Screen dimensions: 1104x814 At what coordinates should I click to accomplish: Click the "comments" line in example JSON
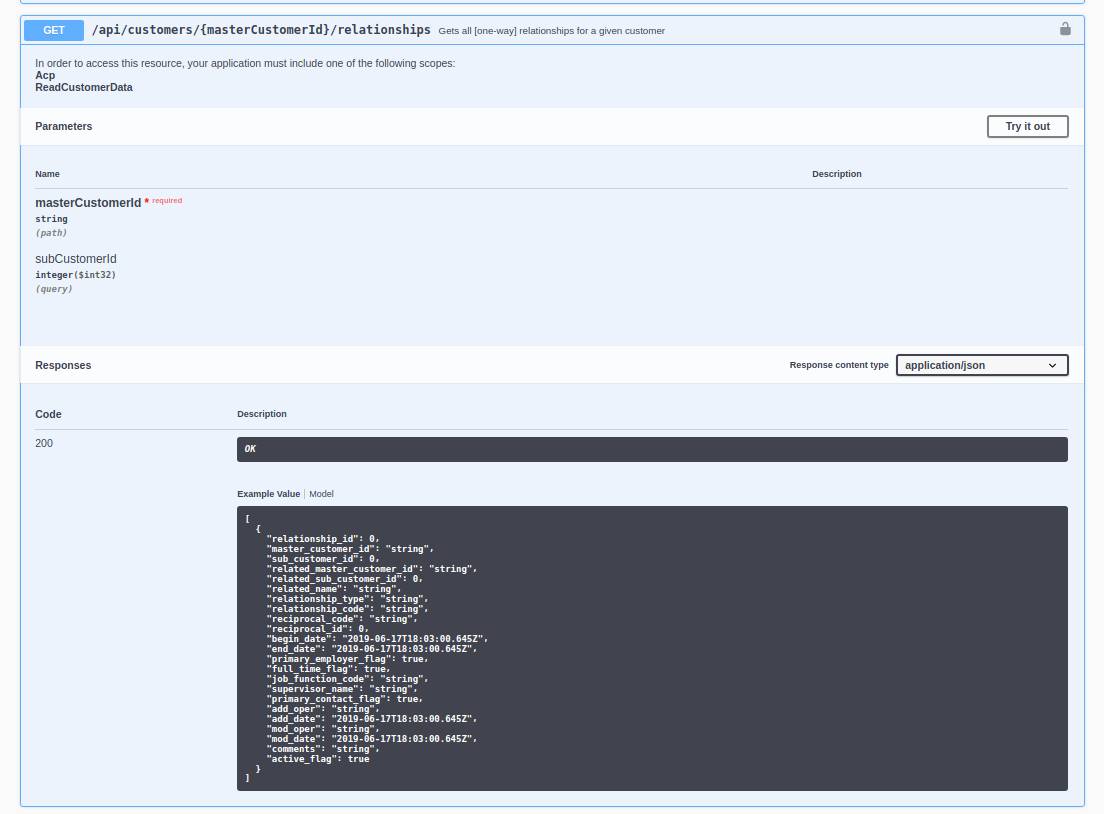click(x=323, y=749)
